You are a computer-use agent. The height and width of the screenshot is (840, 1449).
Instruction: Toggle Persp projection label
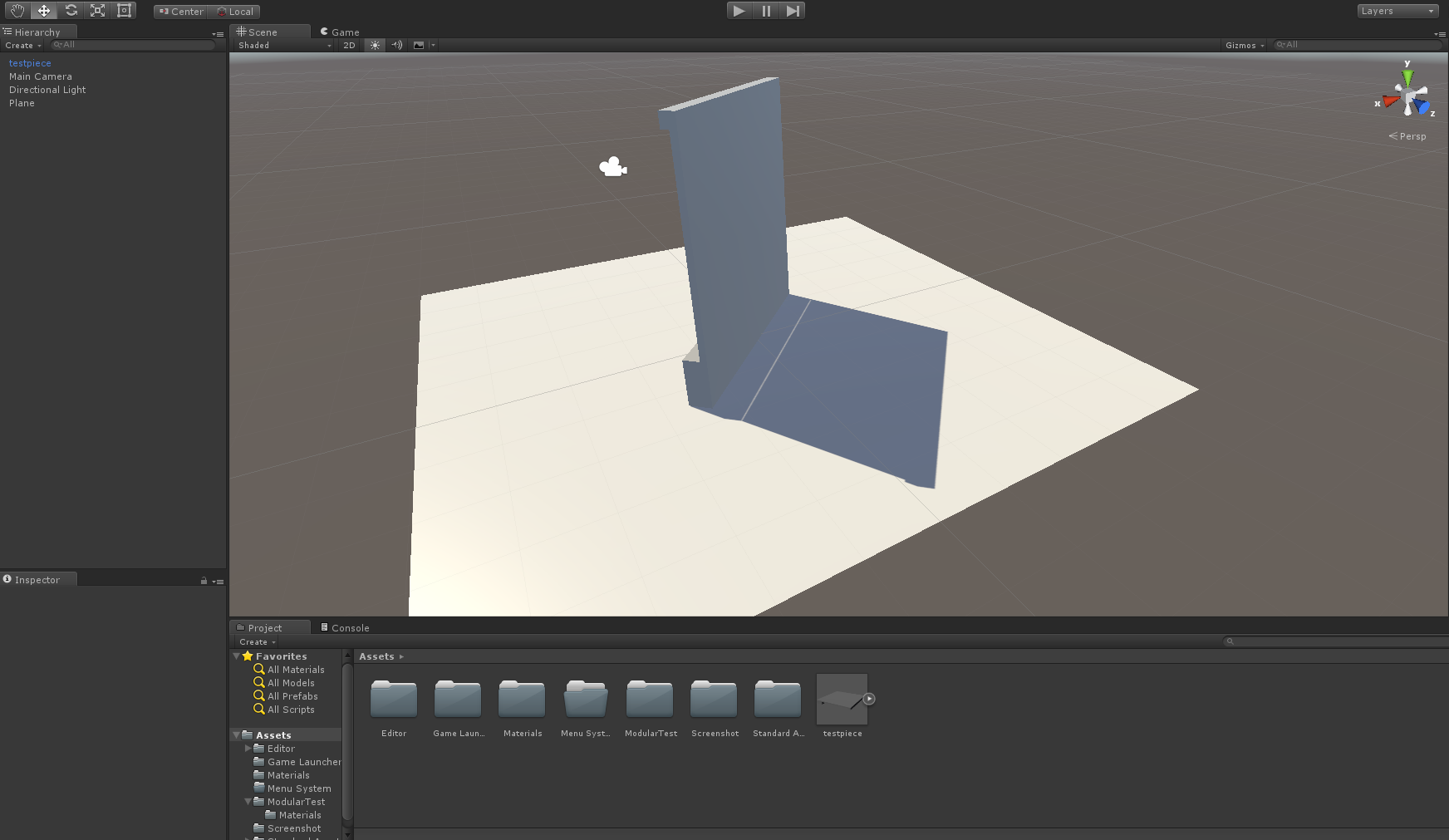point(1407,136)
